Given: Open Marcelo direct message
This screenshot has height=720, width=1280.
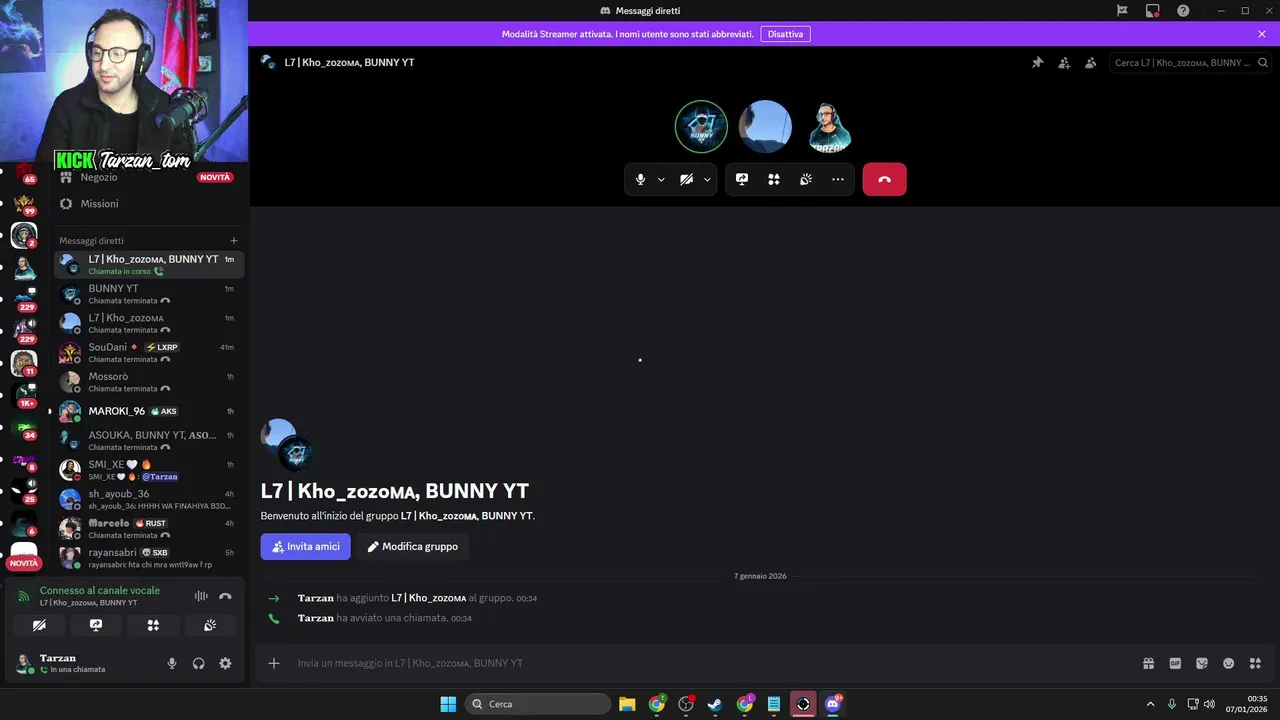Looking at the screenshot, I should pyautogui.click(x=148, y=528).
